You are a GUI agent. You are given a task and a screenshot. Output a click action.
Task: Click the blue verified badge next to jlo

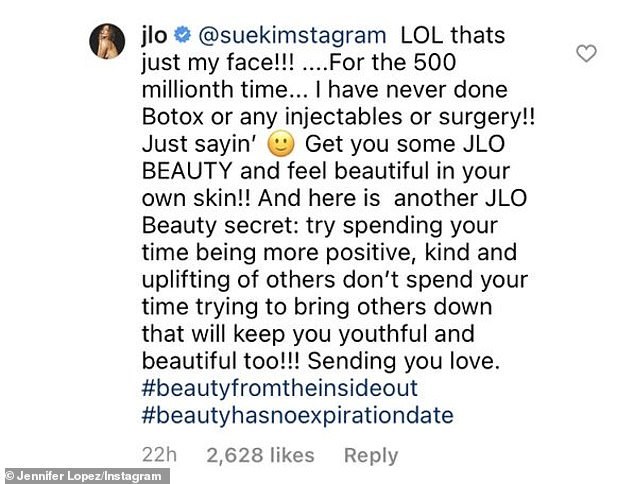pos(182,35)
